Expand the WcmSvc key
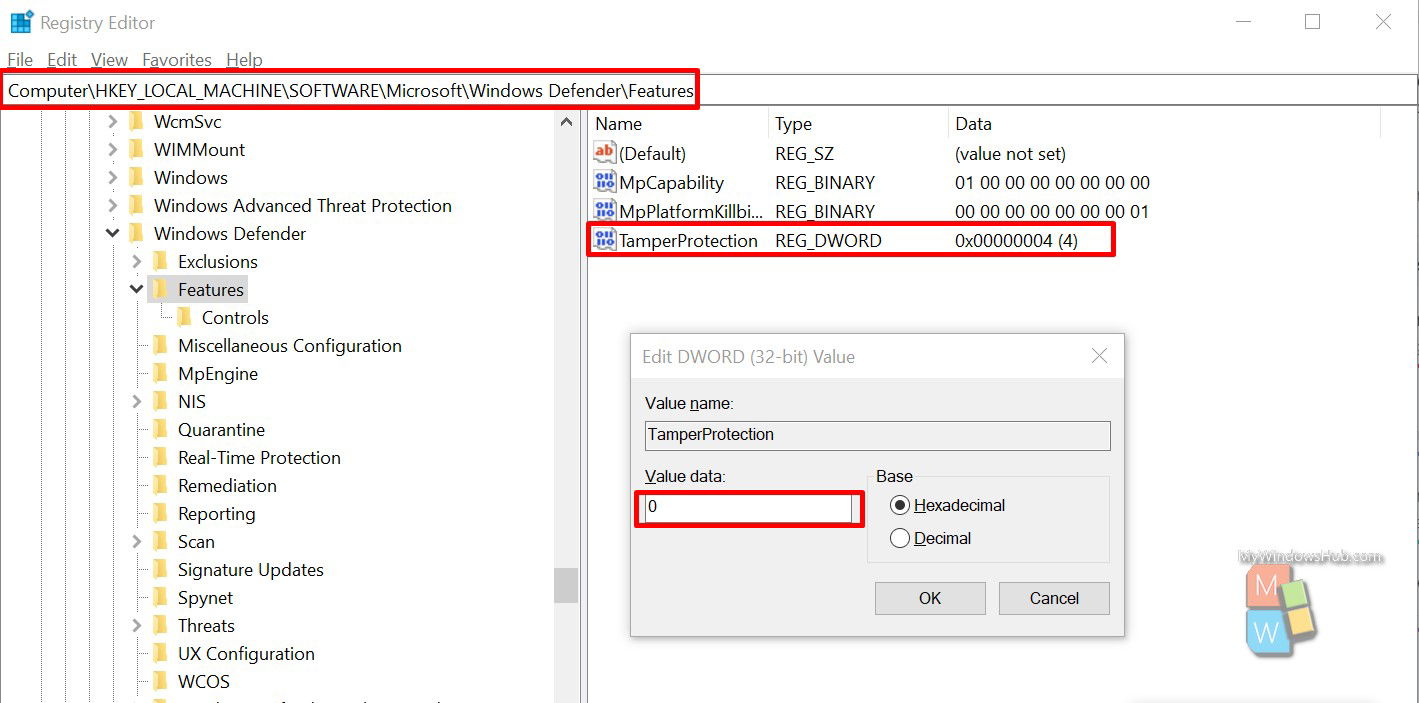1419x703 pixels. tap(113, 122)
